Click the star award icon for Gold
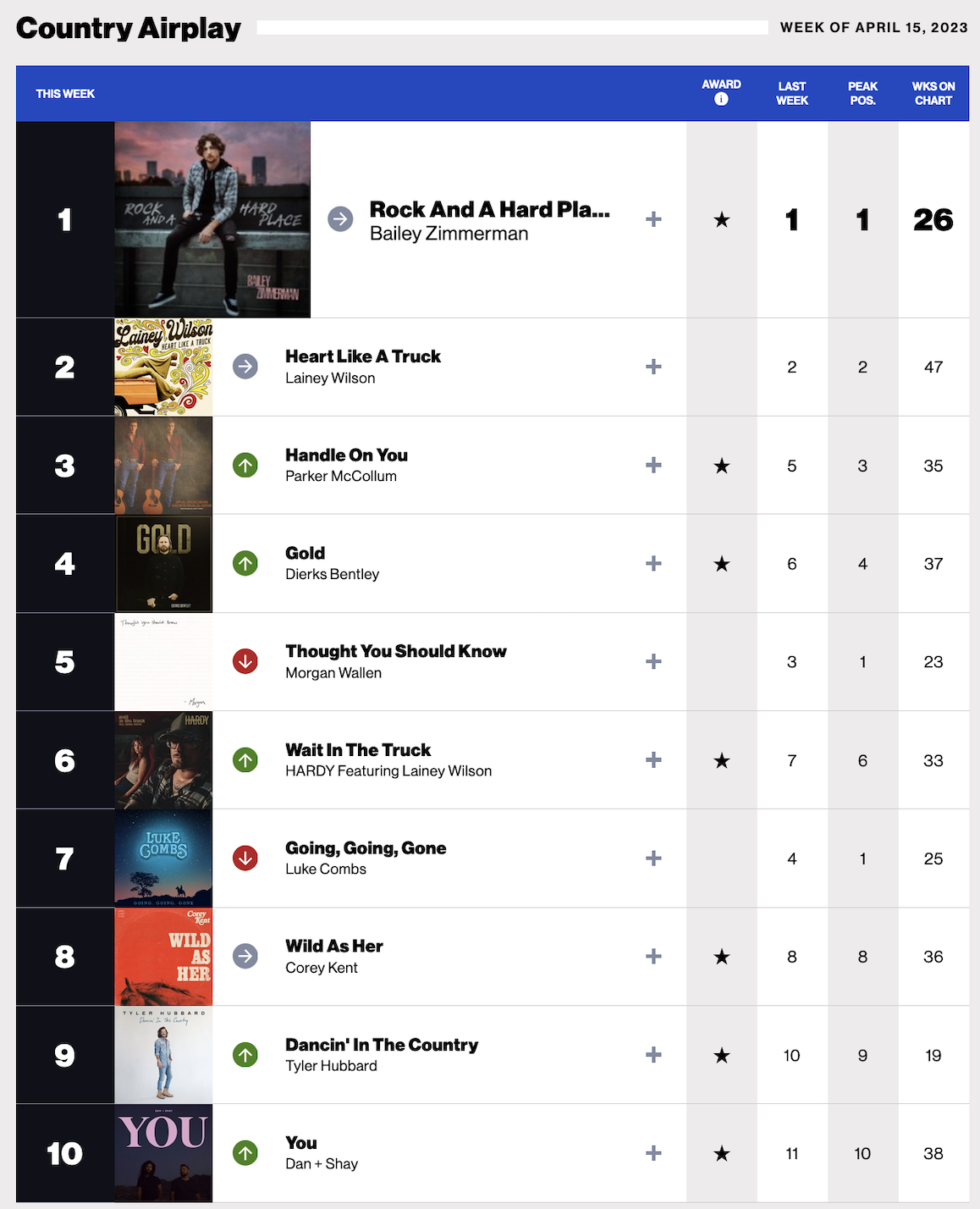This screenshot has height=1209, width=980. tap(721, 564)
